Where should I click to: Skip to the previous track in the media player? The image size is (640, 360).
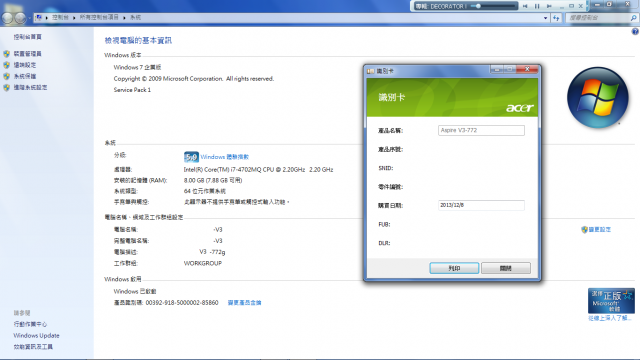[525, 6]
